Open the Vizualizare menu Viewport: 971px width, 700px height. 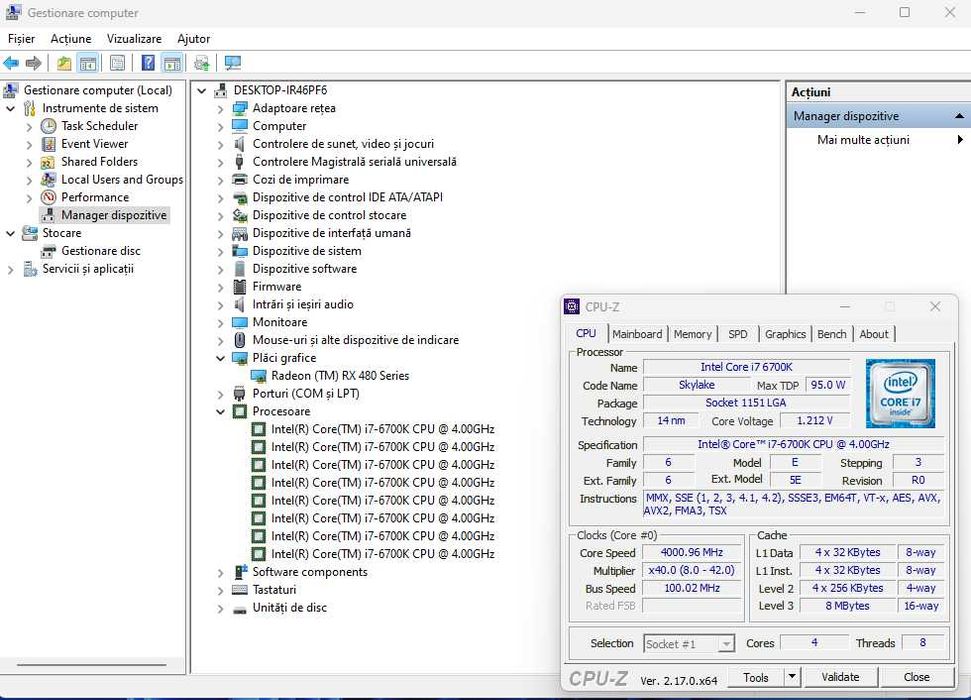[134, 39]
